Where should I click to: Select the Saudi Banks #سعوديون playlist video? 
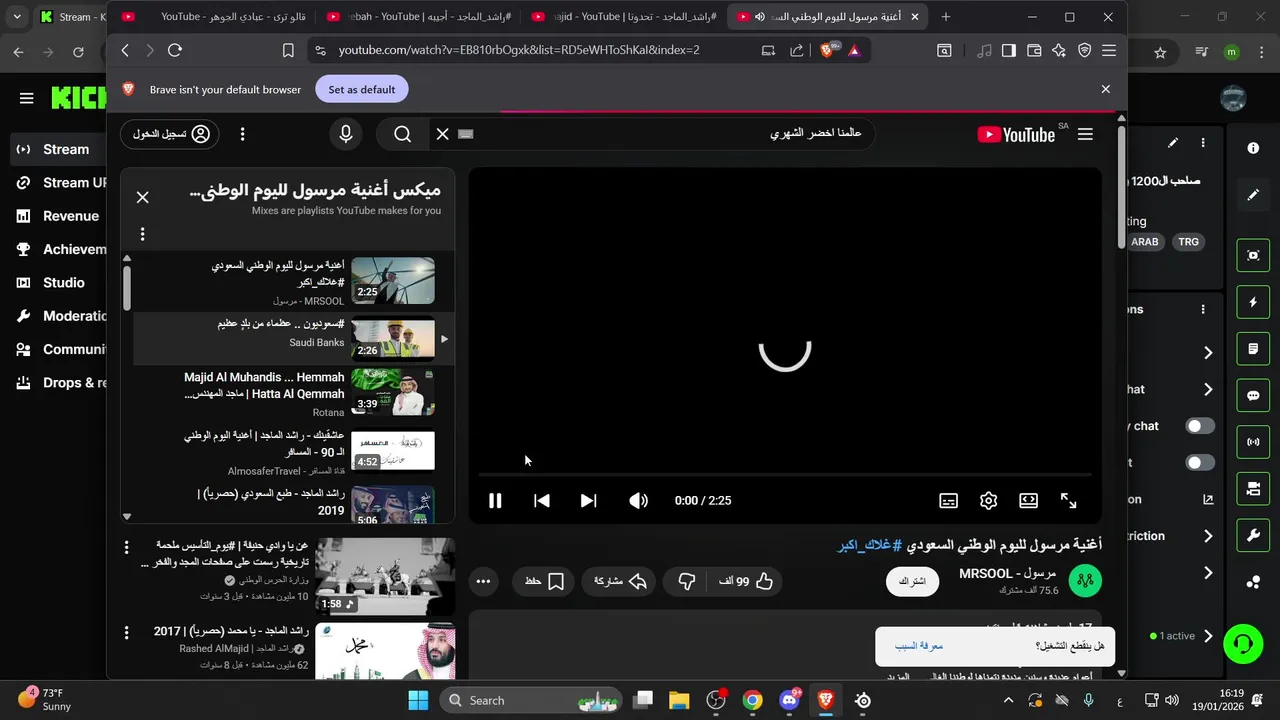click(x=293, y=338)
